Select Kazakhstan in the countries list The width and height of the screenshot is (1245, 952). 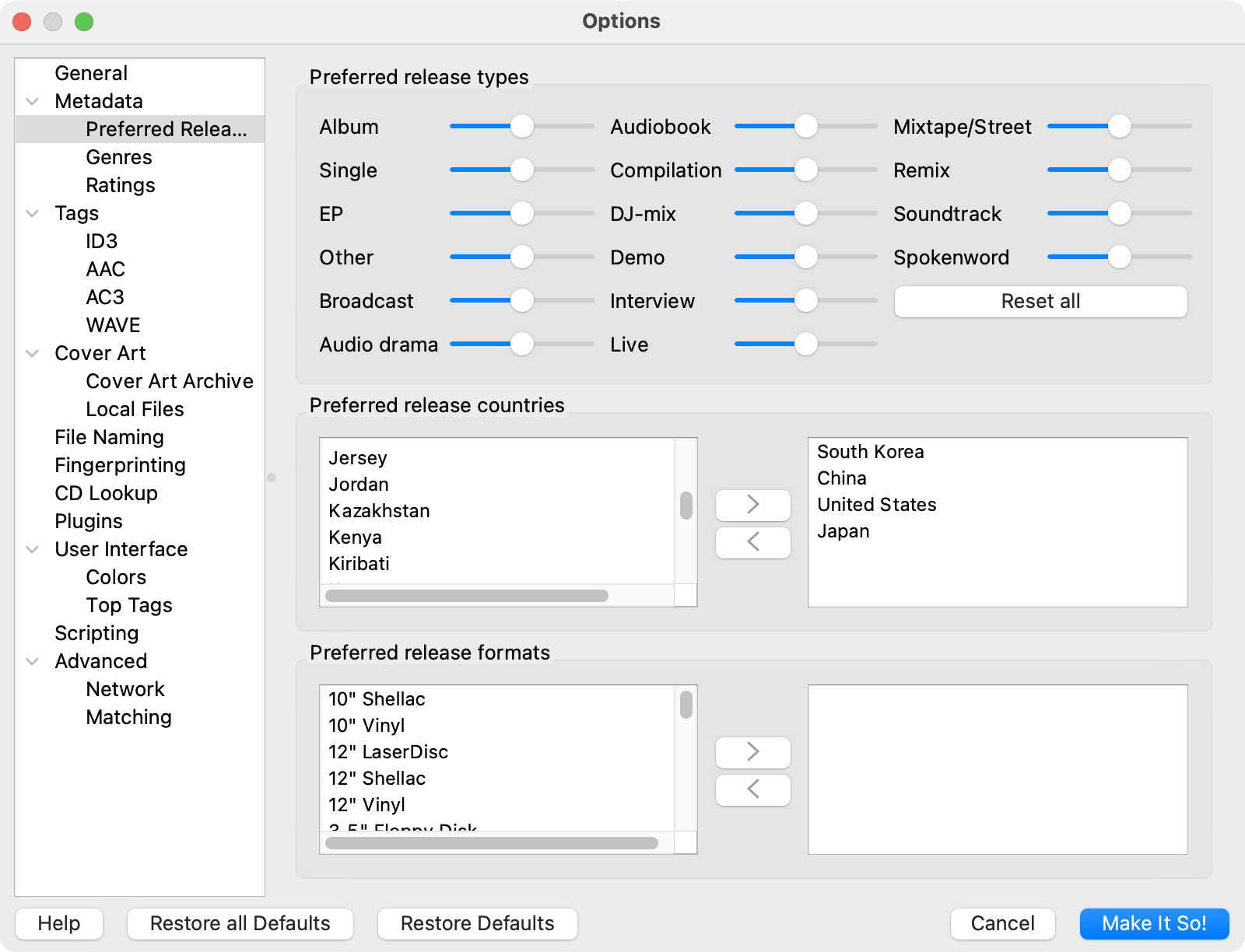(497, 511)
